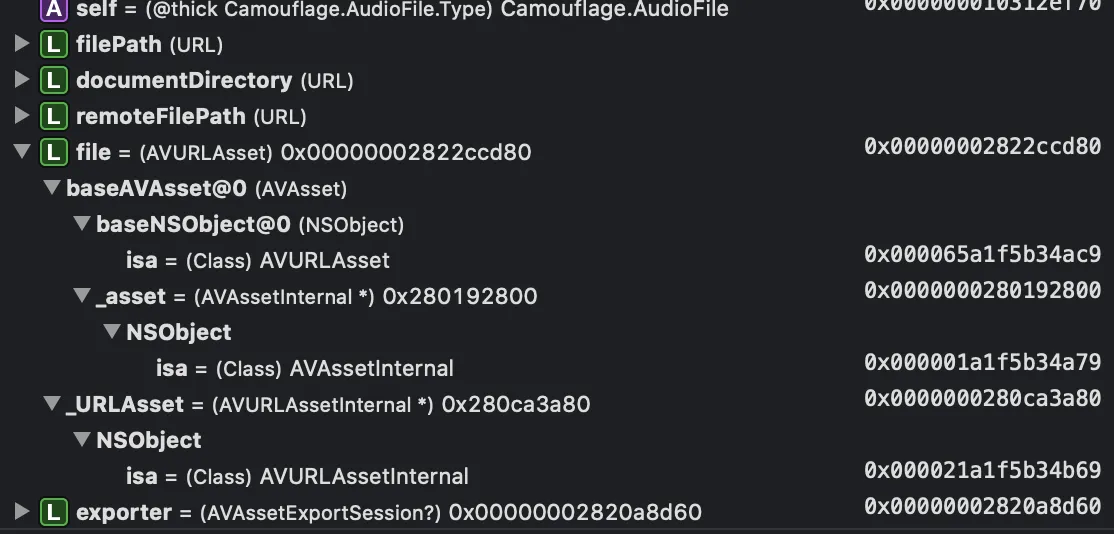The height and width of the screenshot is (534, 1114).
Task: Expand the remoteFilePath variable
Action: pyautogui.click(x=22, y=117)
